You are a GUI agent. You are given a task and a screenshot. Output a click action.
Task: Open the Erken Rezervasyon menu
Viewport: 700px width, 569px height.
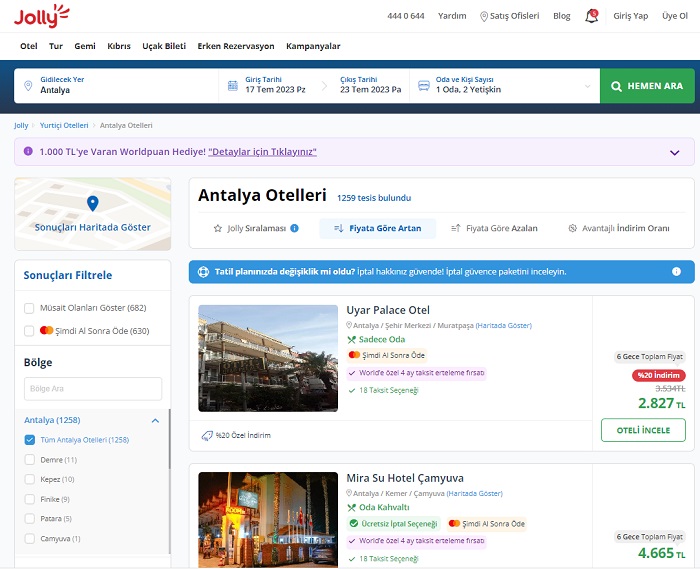(x=236, y=46)
